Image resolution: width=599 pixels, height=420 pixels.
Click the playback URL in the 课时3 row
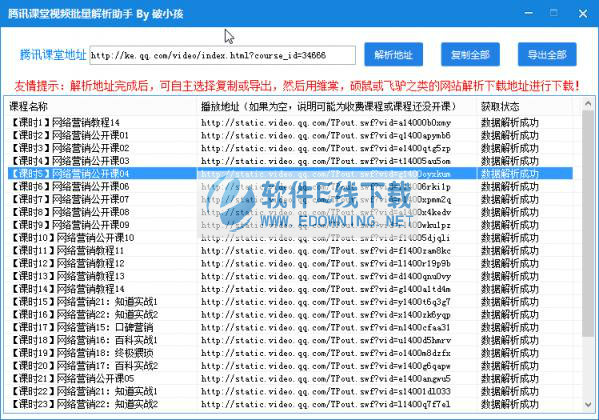[326, 148]
